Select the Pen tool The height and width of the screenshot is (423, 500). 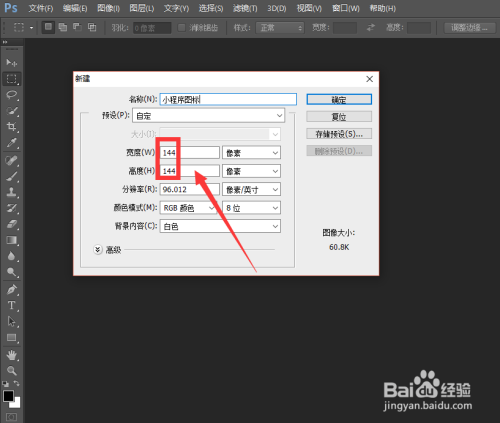12,289
